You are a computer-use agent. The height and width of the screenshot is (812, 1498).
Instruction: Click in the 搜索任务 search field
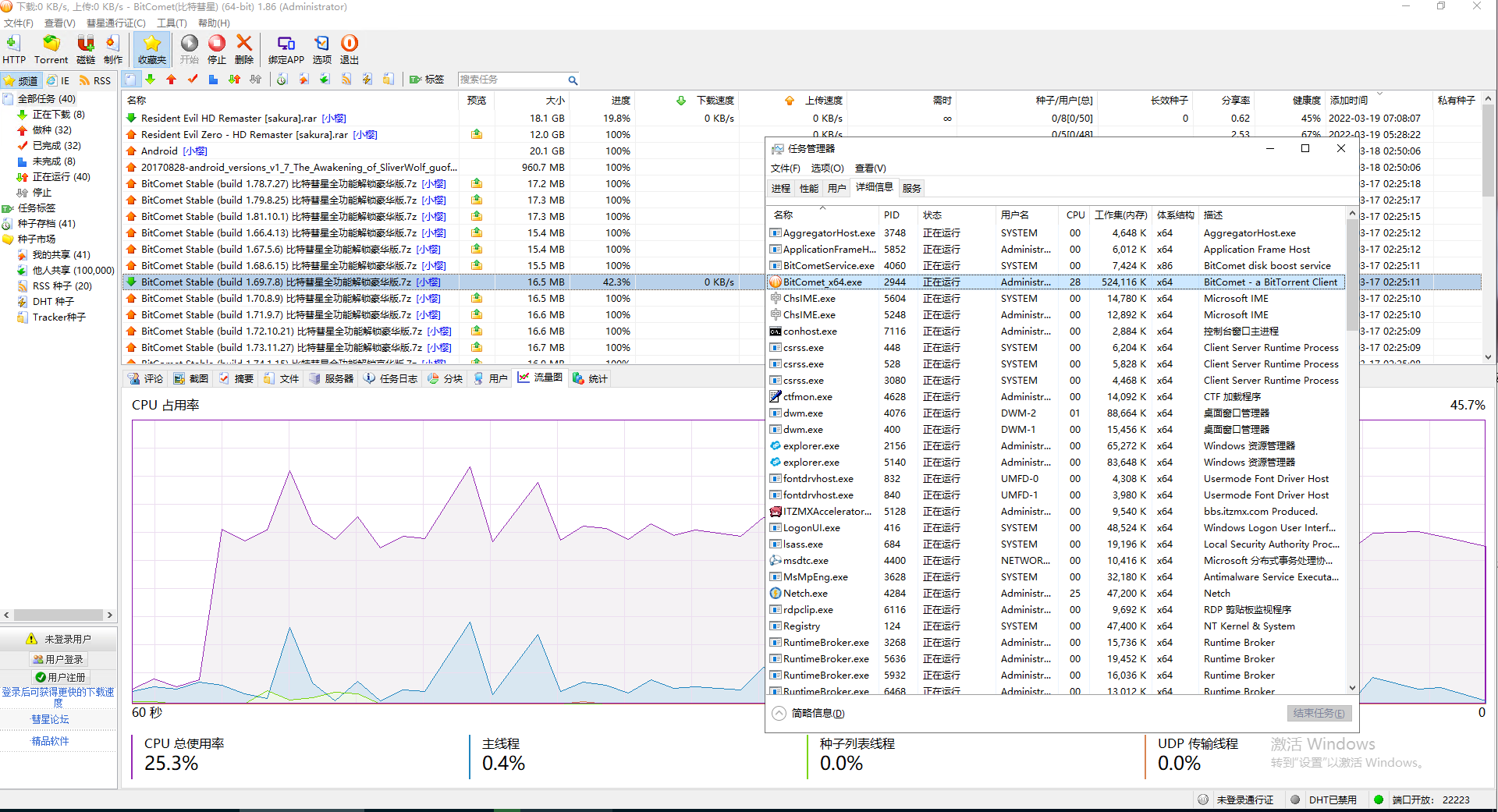point(512,80)
